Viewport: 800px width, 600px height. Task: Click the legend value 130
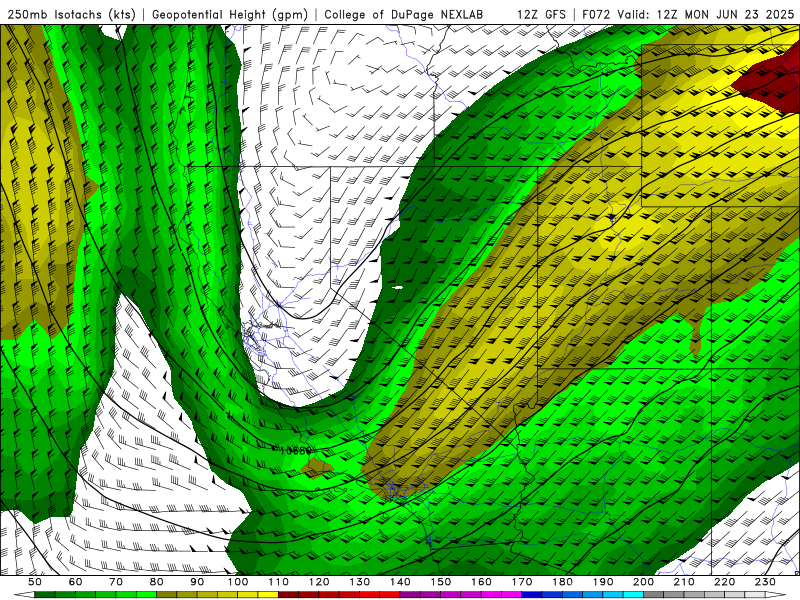(x=360, y=582)
